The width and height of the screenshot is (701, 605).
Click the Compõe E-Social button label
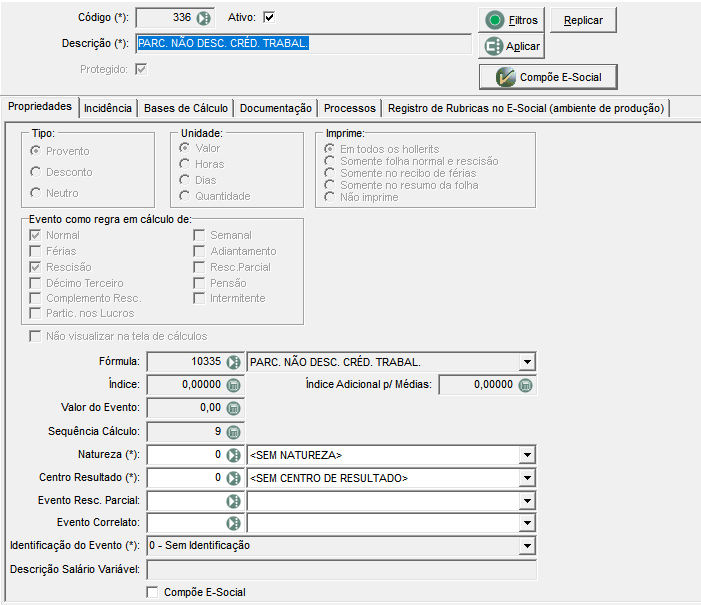(x=561, y=77)
